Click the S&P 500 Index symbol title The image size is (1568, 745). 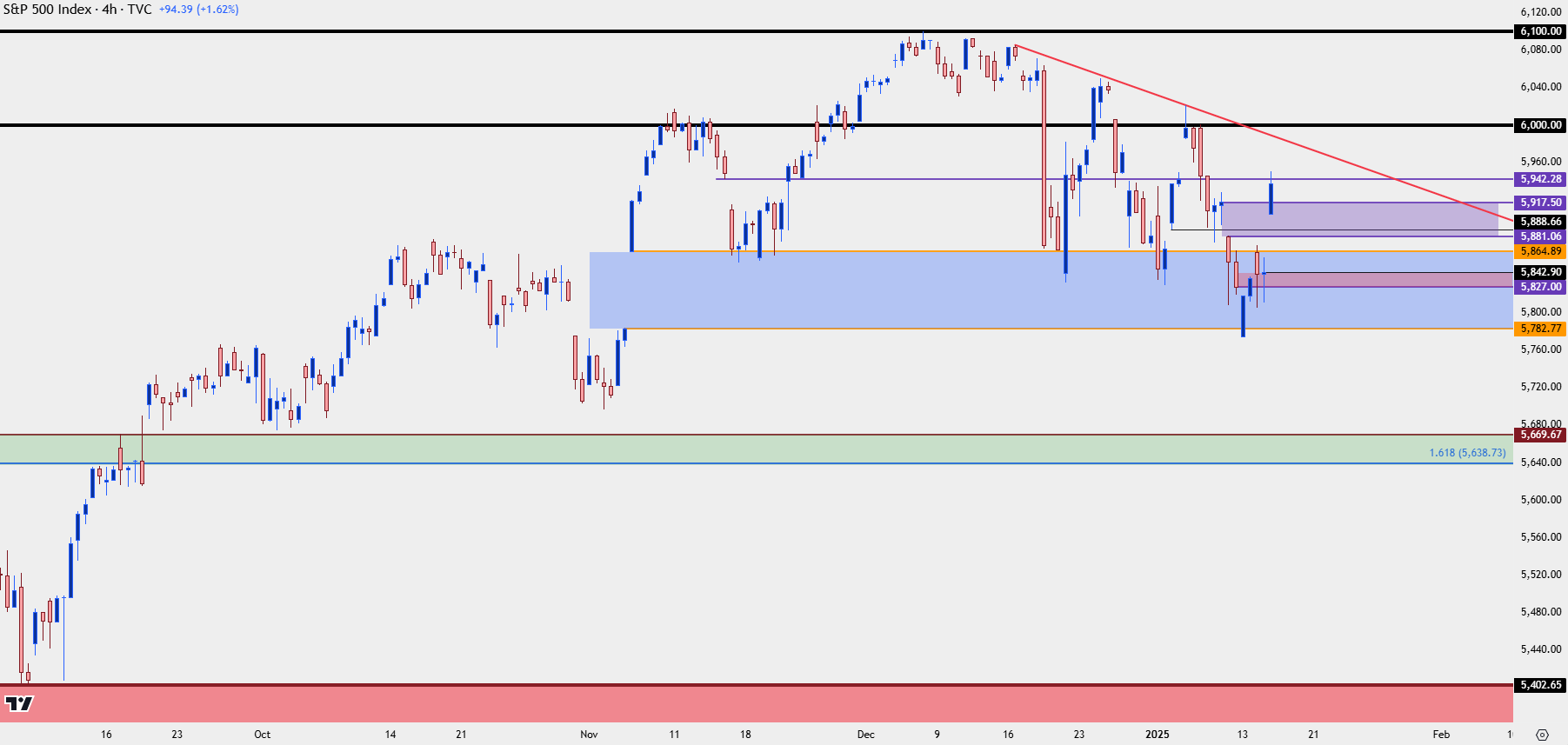click(x=48, y=10)
